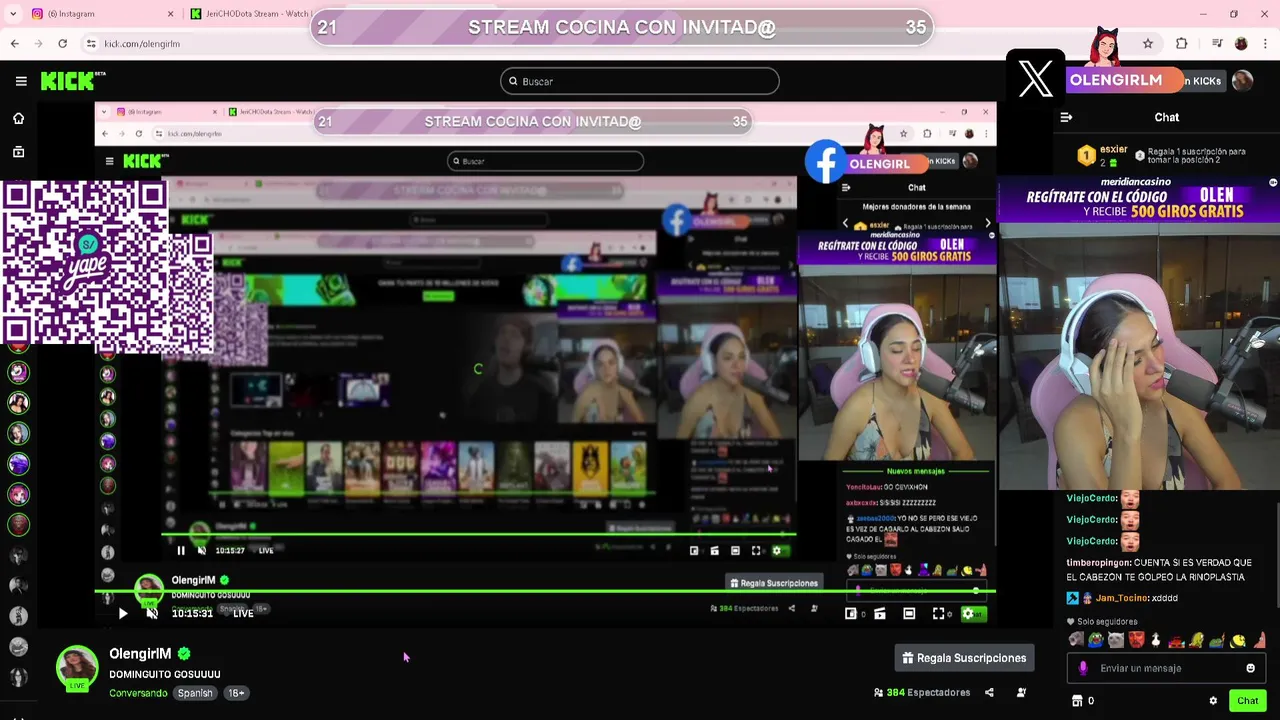Viewport: 1280px width, 720px height.
Task: Open the chat shop icon
Action: (x=1077, y=701)
